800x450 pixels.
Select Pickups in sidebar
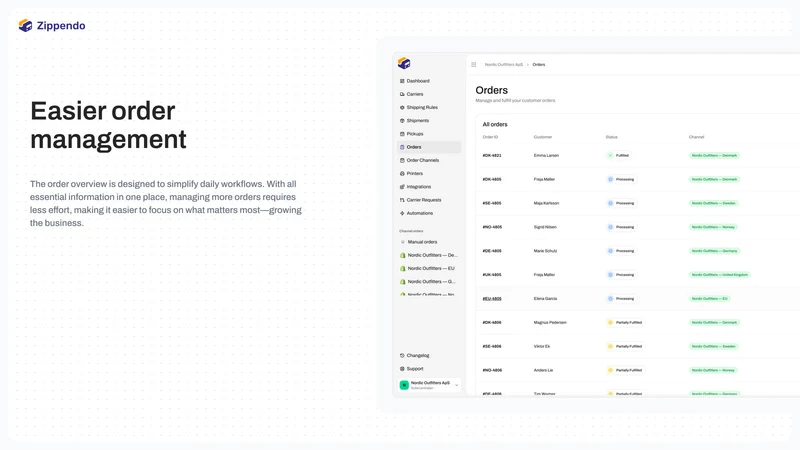click(x=415, y=134)
